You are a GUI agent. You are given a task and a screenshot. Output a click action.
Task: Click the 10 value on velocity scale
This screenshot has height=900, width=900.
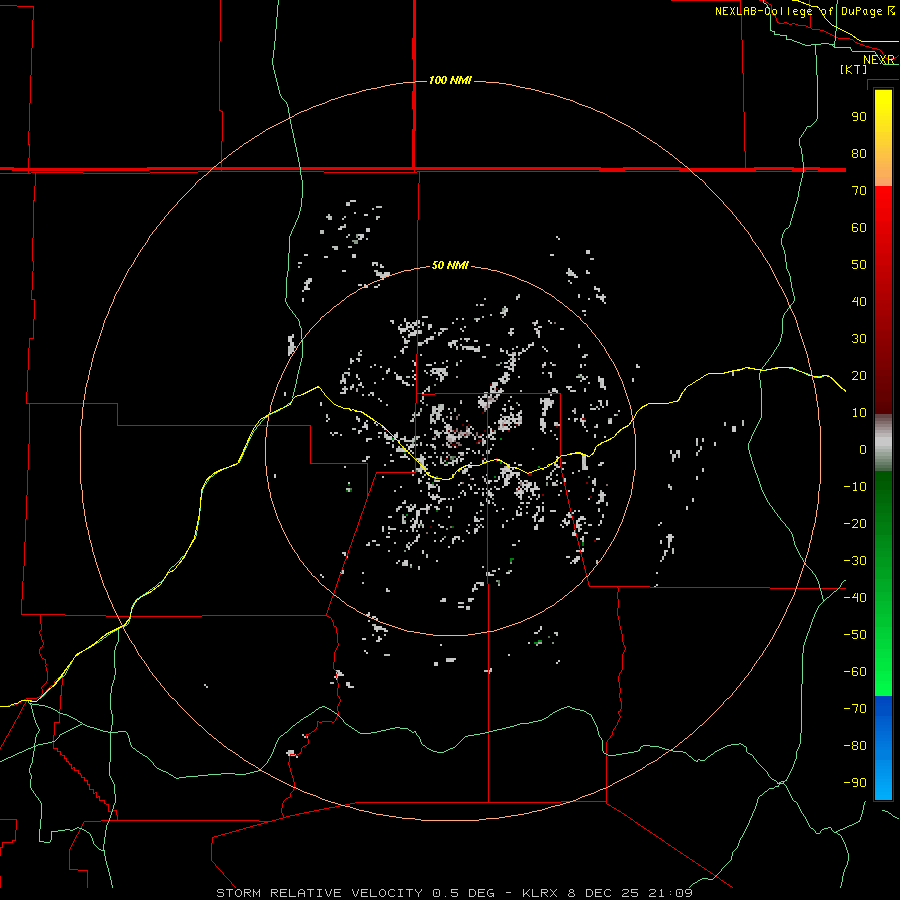(859, 413)
